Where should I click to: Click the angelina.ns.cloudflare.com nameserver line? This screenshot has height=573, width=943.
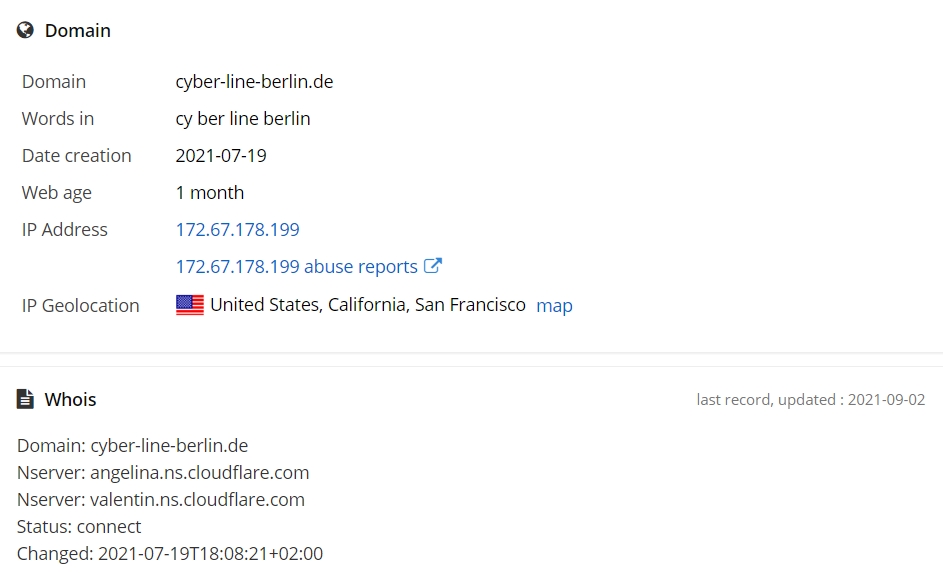[x=163, y=473]
